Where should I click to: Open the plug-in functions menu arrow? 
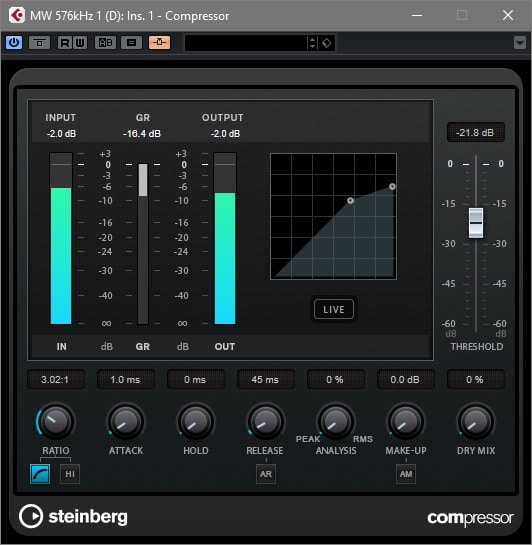[x=519, y=43]
